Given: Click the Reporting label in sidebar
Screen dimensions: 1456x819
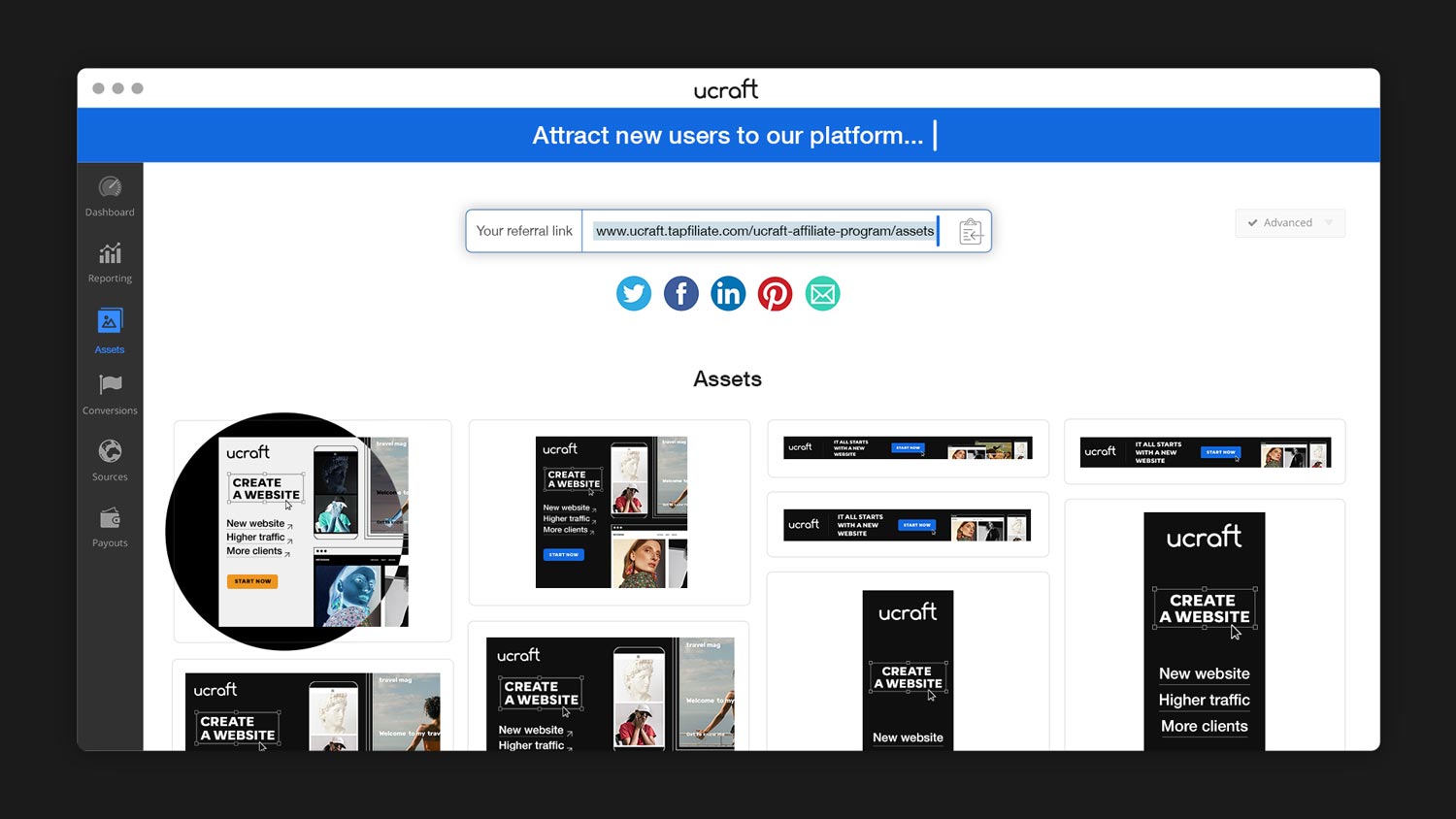Looking at the screenshot, I should pyautogui.click(x=110, y=278).
